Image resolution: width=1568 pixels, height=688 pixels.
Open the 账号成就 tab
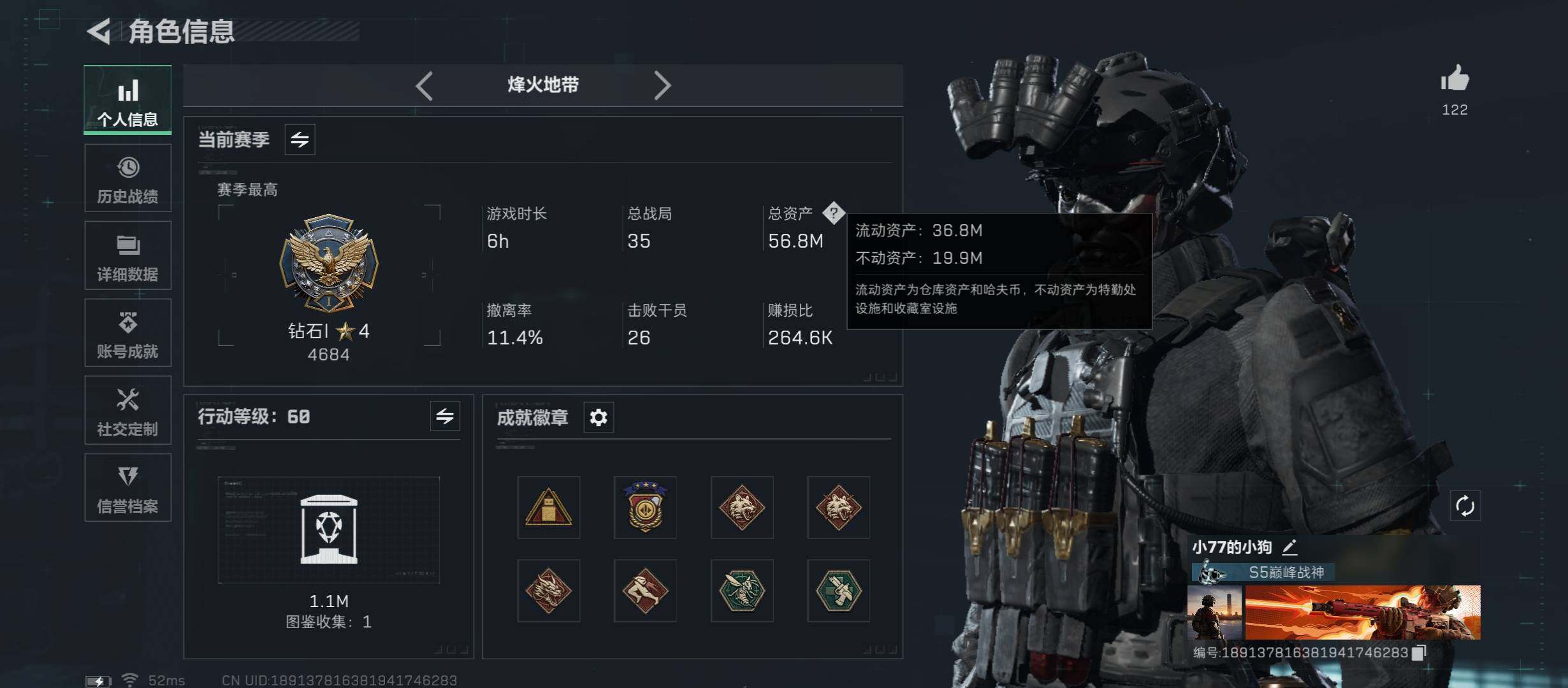click(x=127, y=333)
